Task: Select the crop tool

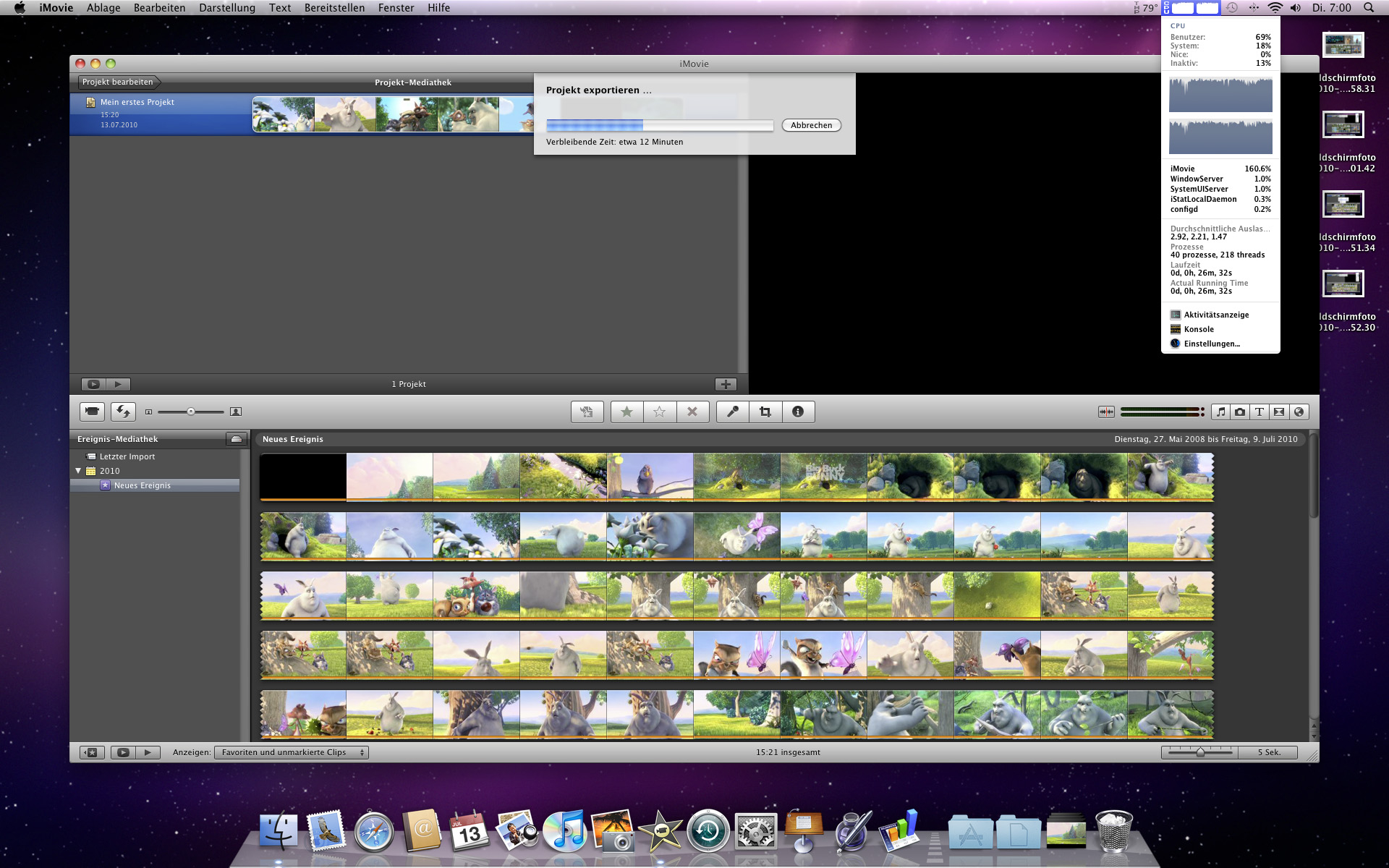Action: tap(765, 412)
